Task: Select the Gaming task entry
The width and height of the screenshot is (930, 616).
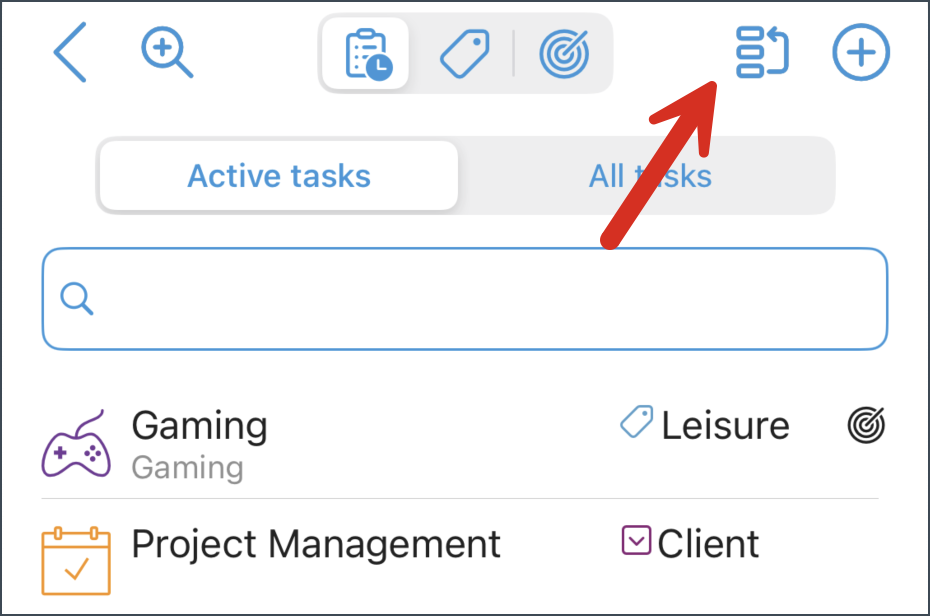Action: [x=199, y=426]
